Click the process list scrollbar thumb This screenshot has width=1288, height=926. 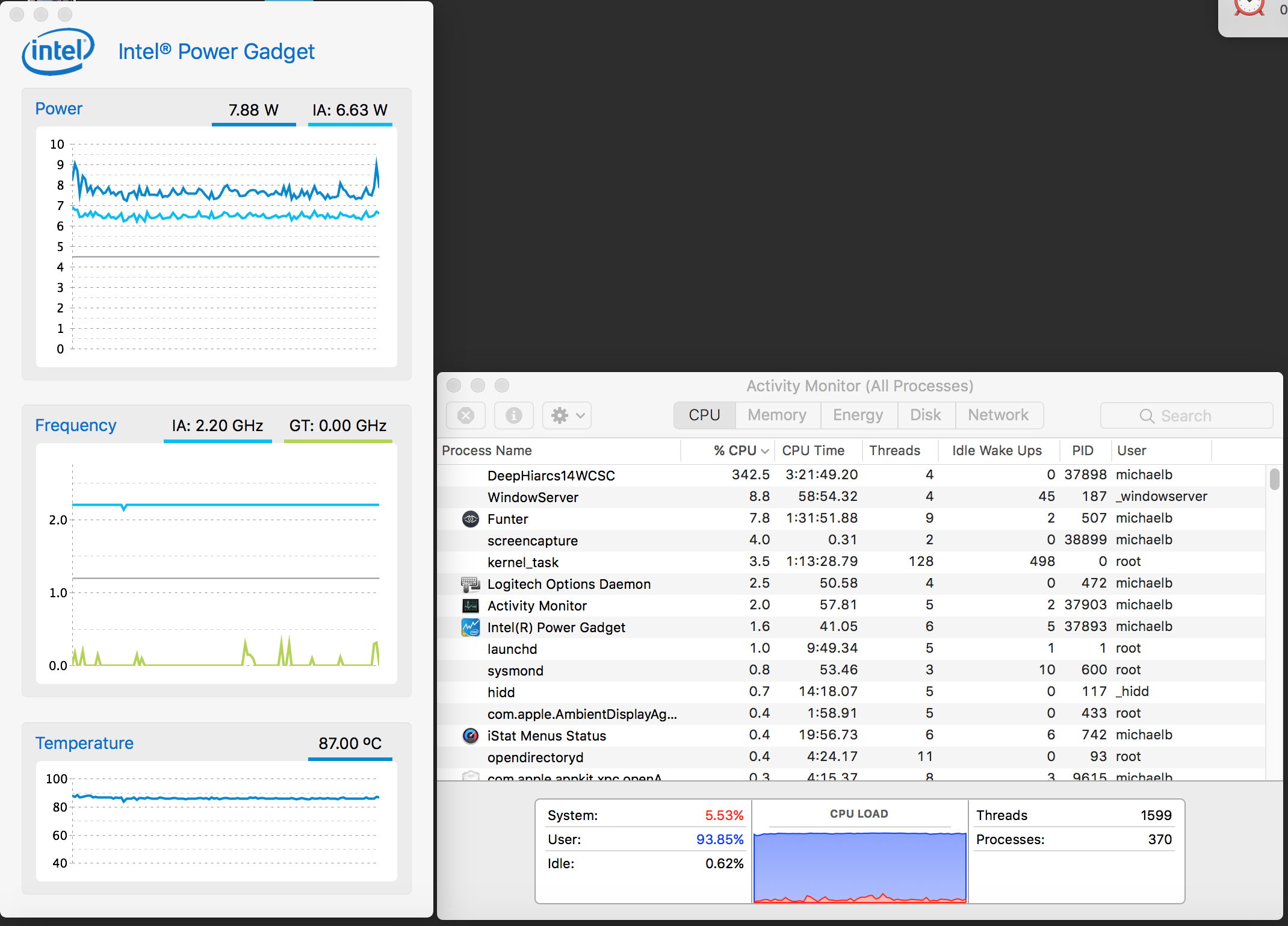coord(1274,480)
